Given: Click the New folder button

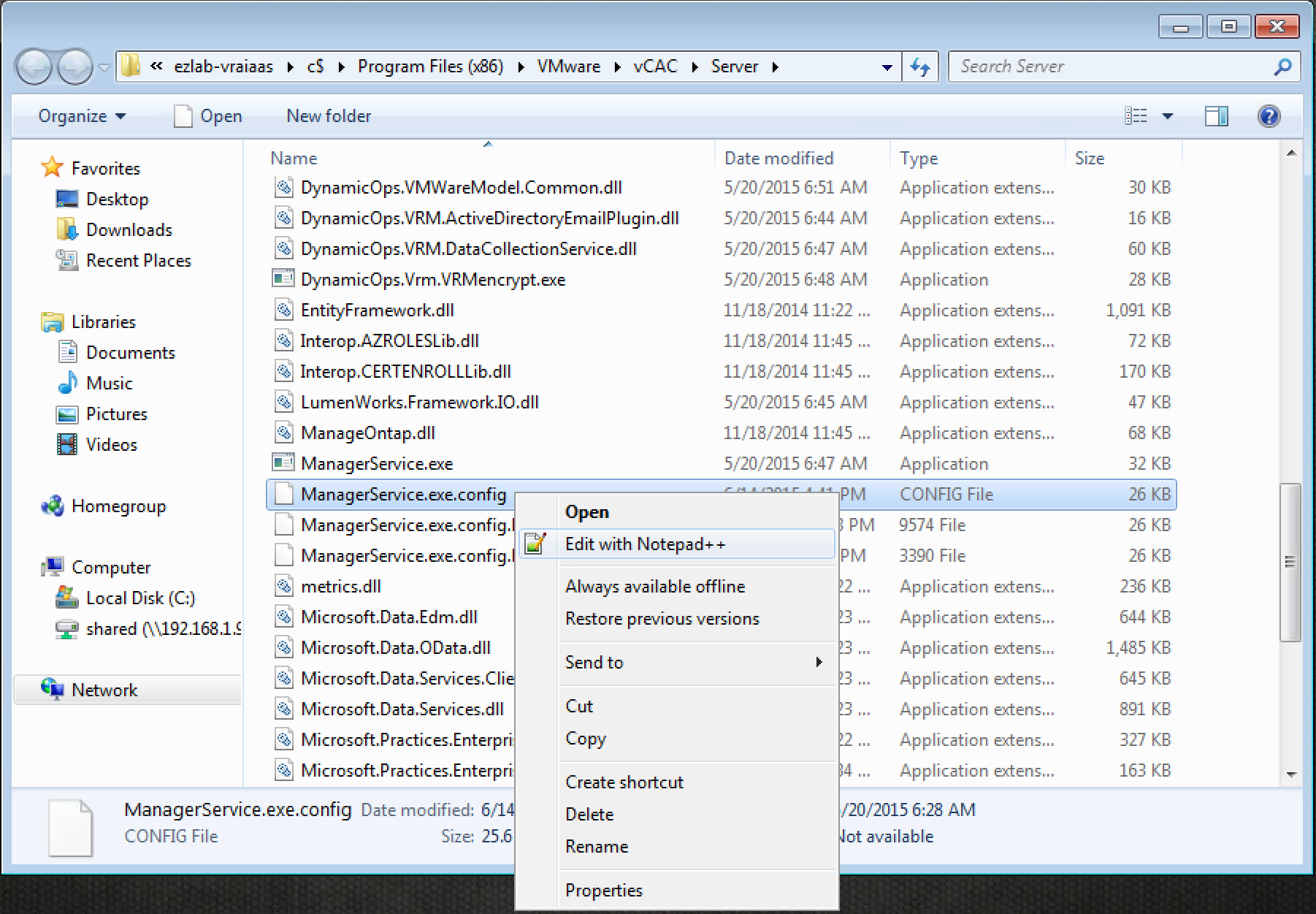Looking at the screenshot, I should click(329, 116).
